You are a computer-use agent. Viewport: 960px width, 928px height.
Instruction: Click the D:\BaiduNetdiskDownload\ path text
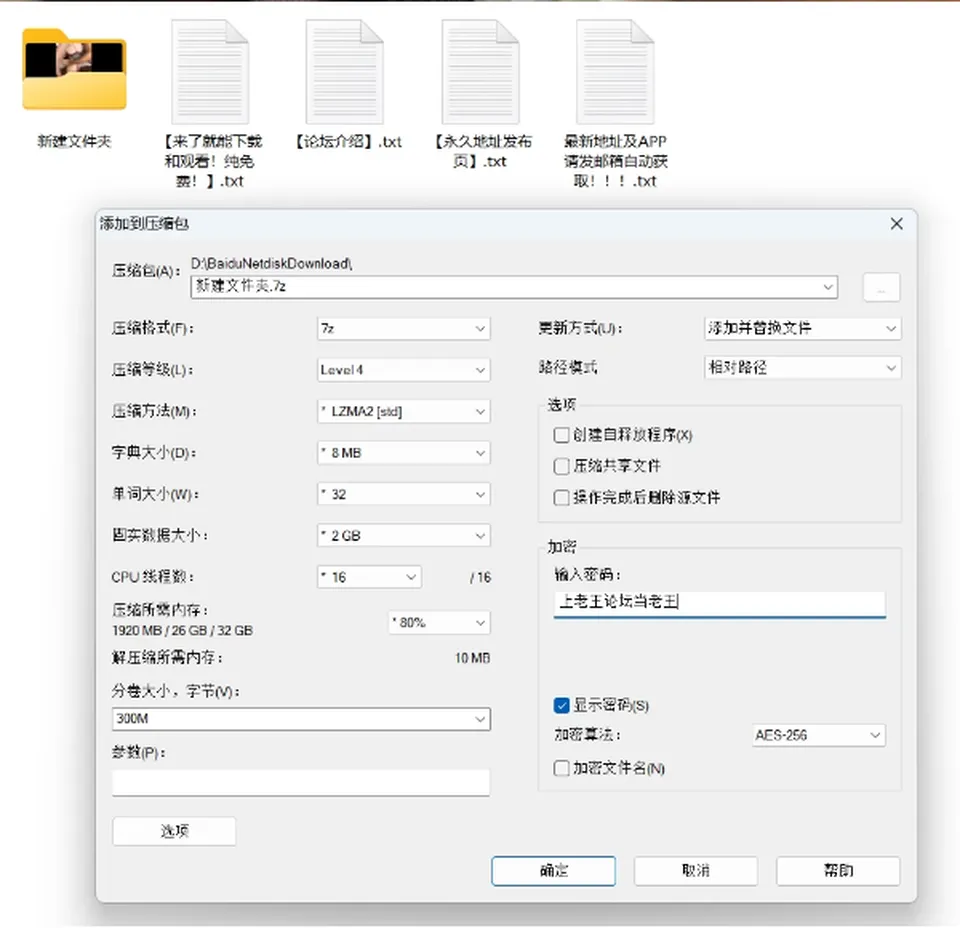(271, 263)
